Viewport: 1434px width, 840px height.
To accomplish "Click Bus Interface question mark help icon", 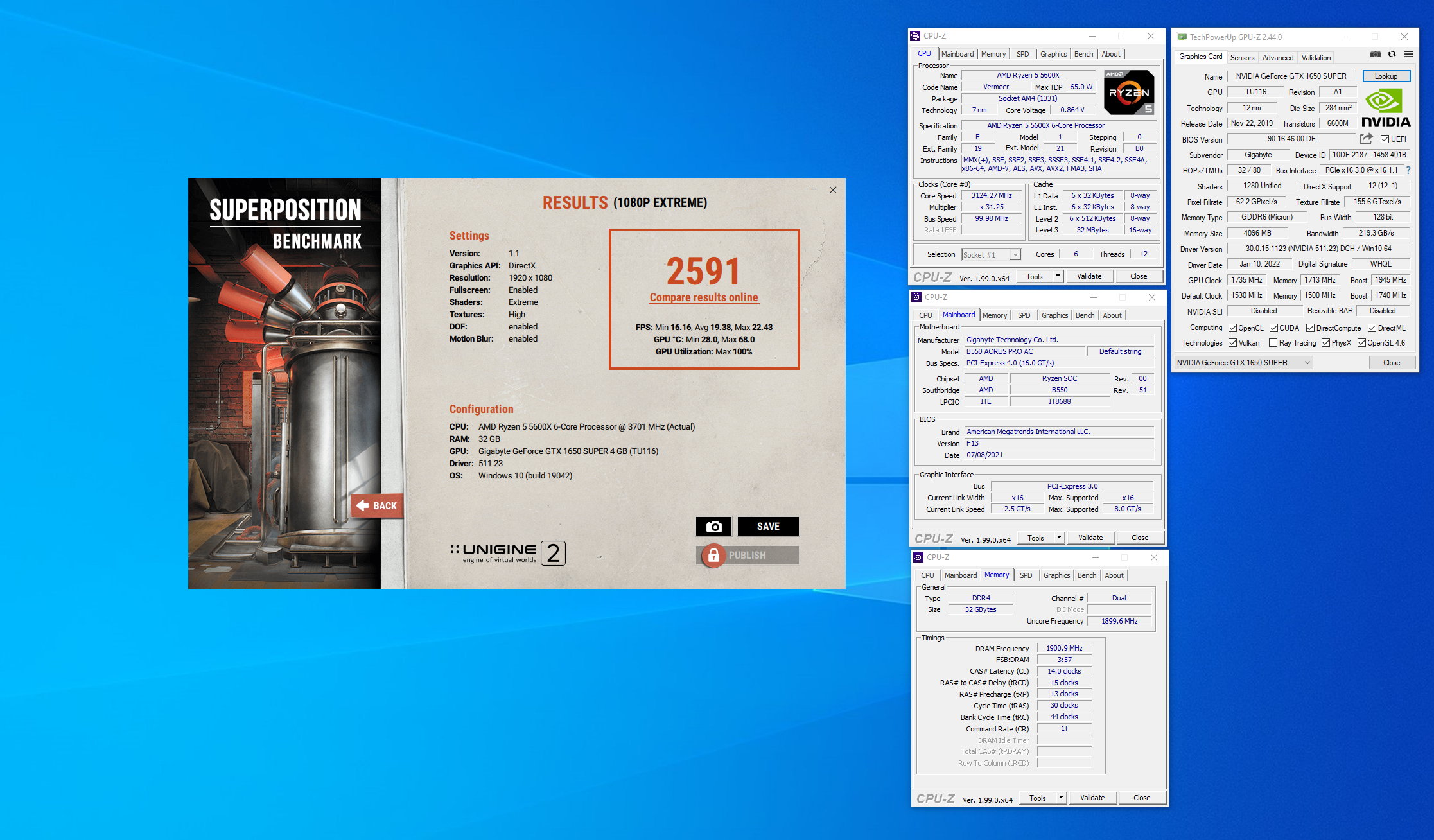I will [1408, 171].
